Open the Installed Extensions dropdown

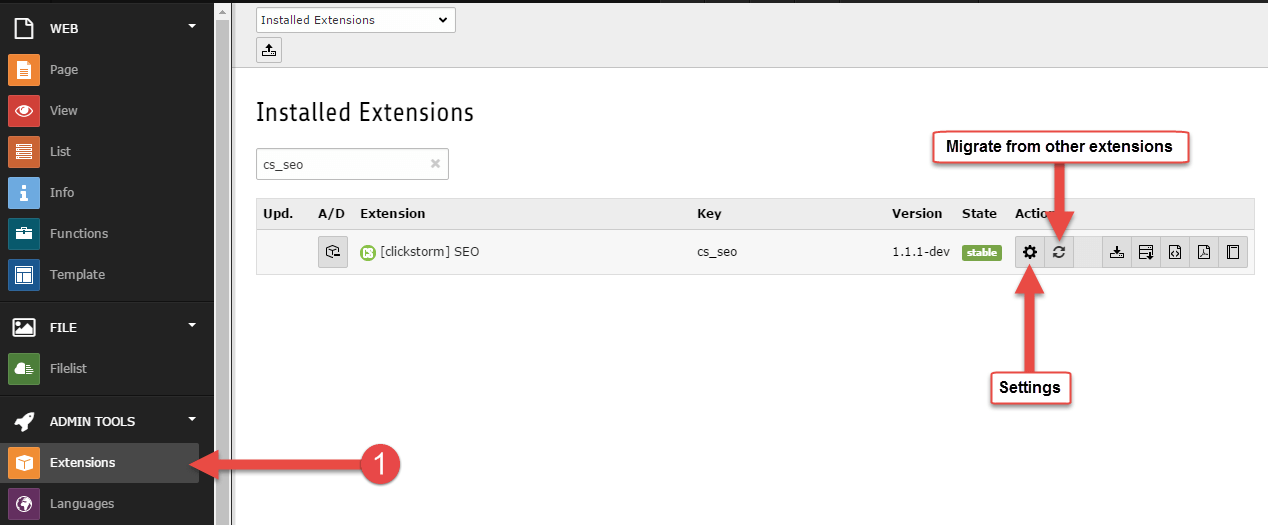coord(356,20)
